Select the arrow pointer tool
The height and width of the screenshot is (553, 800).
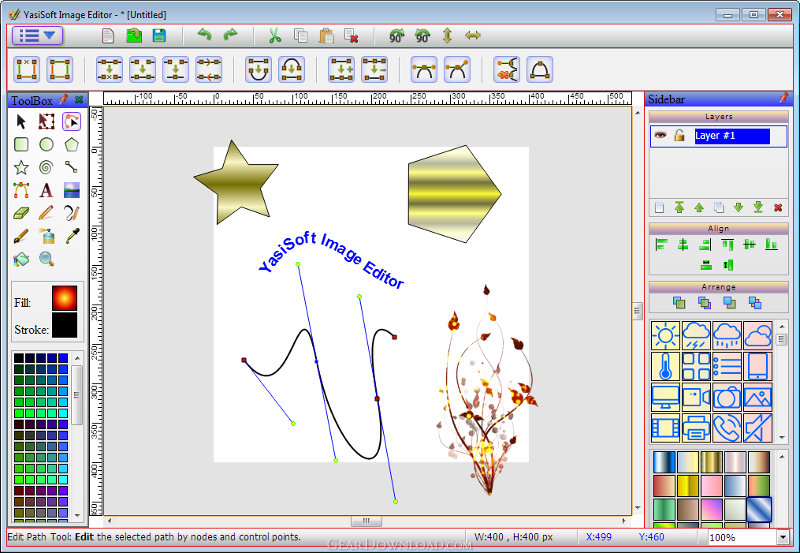click(x=21, y=121)
